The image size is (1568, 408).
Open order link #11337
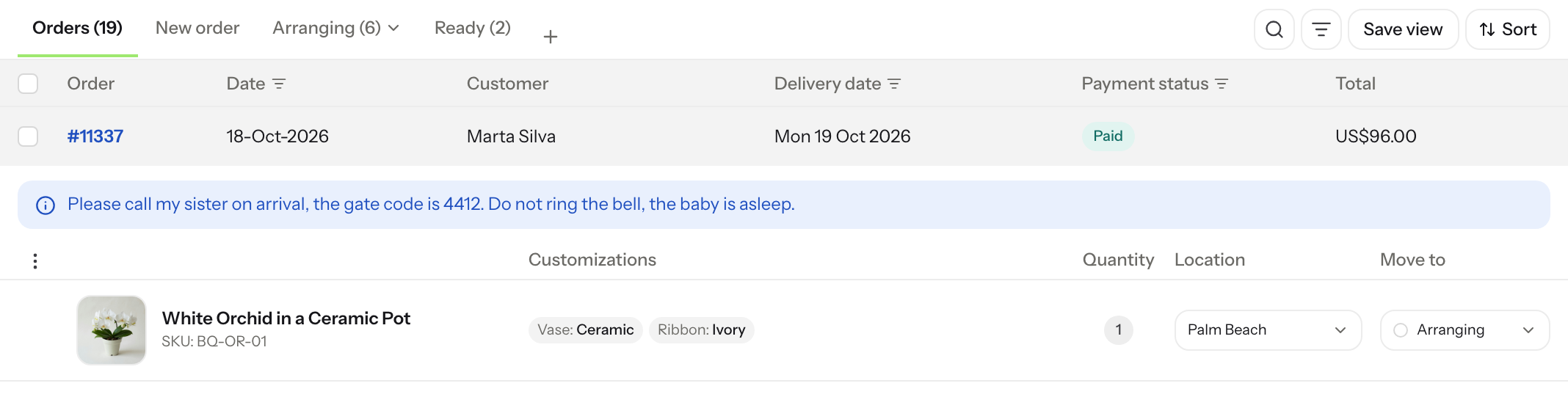click(95, 136)
